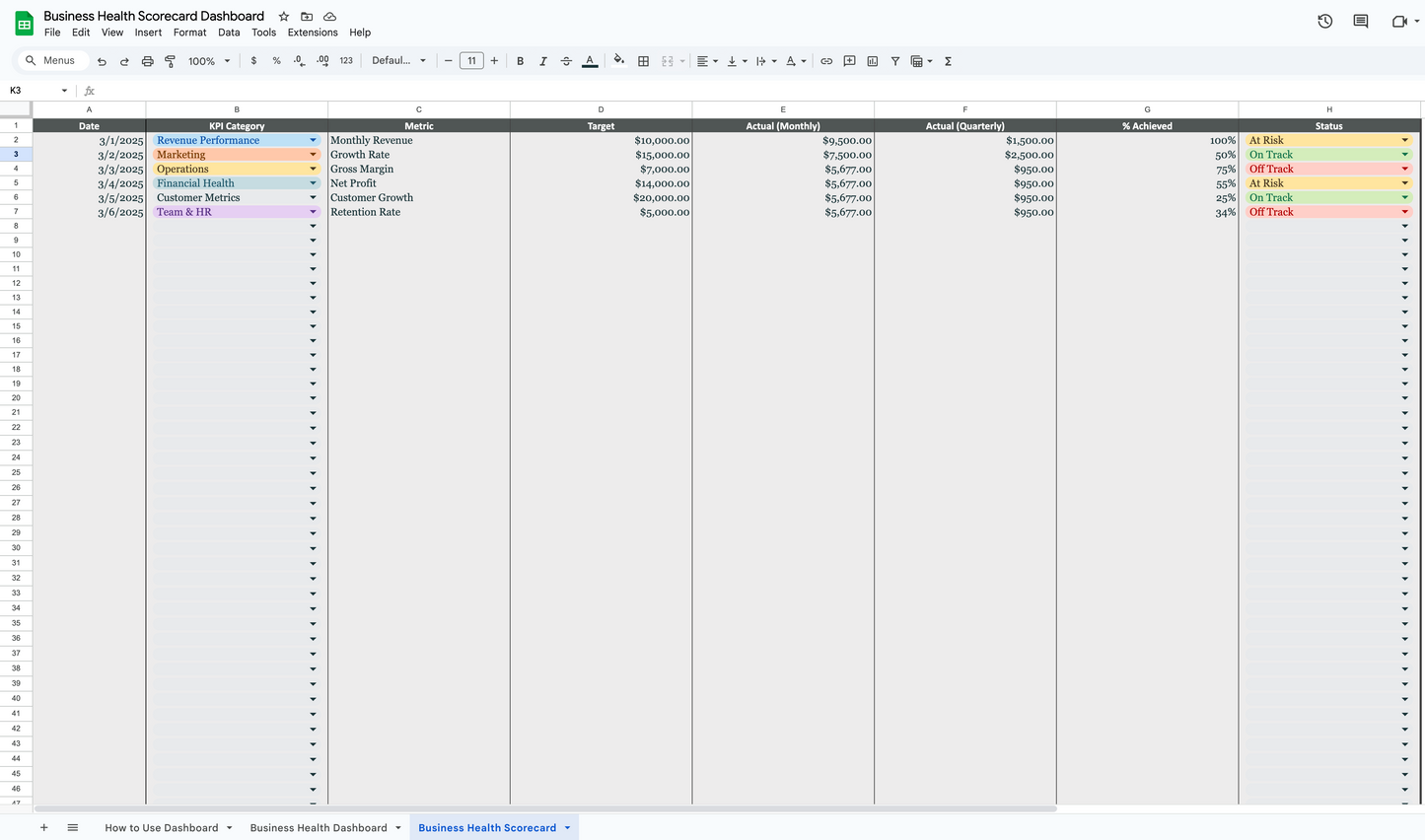The height and width of the screenshot is (840, 1425).
Task: Click the insert chart icon
Action: click(873, 61)
